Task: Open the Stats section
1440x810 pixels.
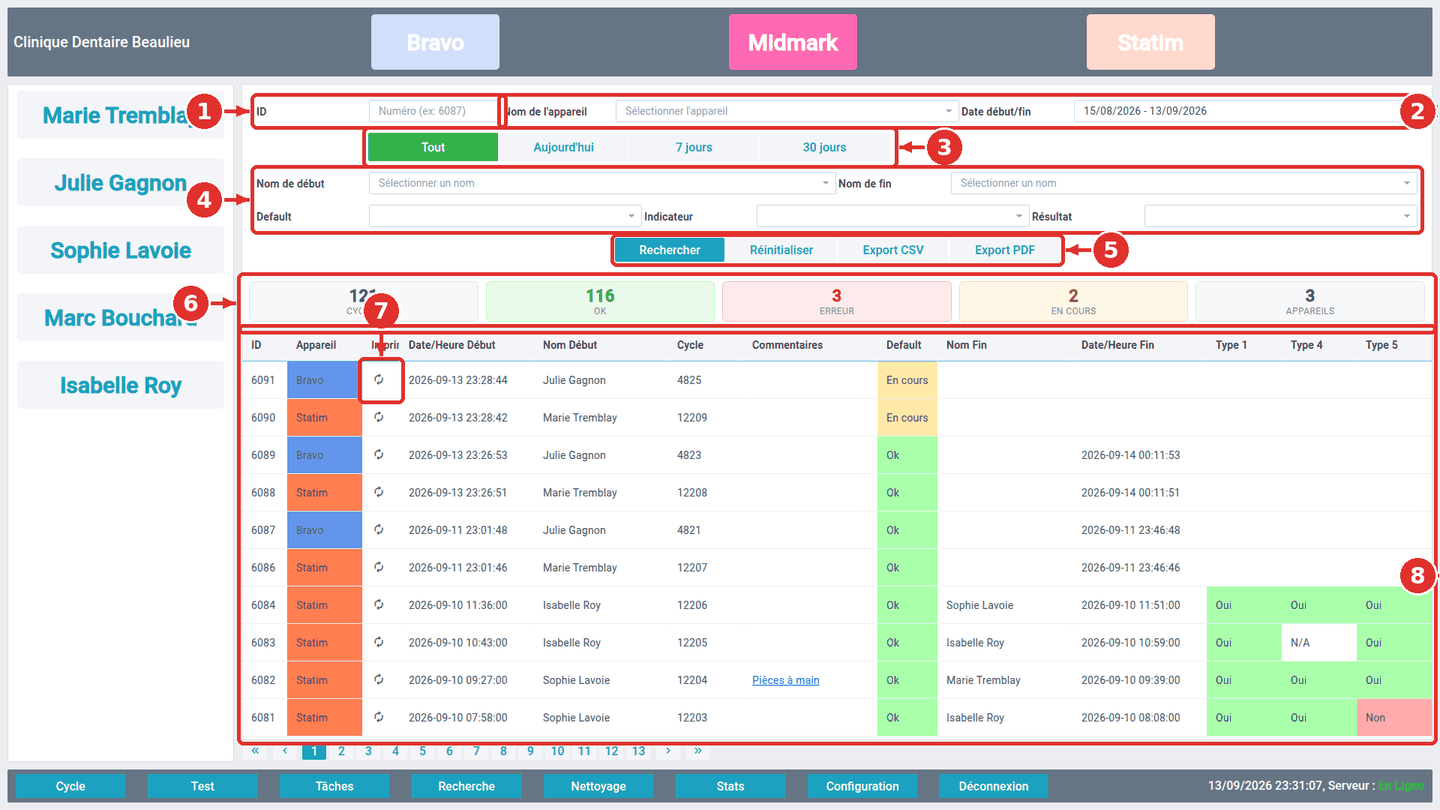Action: (730, 786)
